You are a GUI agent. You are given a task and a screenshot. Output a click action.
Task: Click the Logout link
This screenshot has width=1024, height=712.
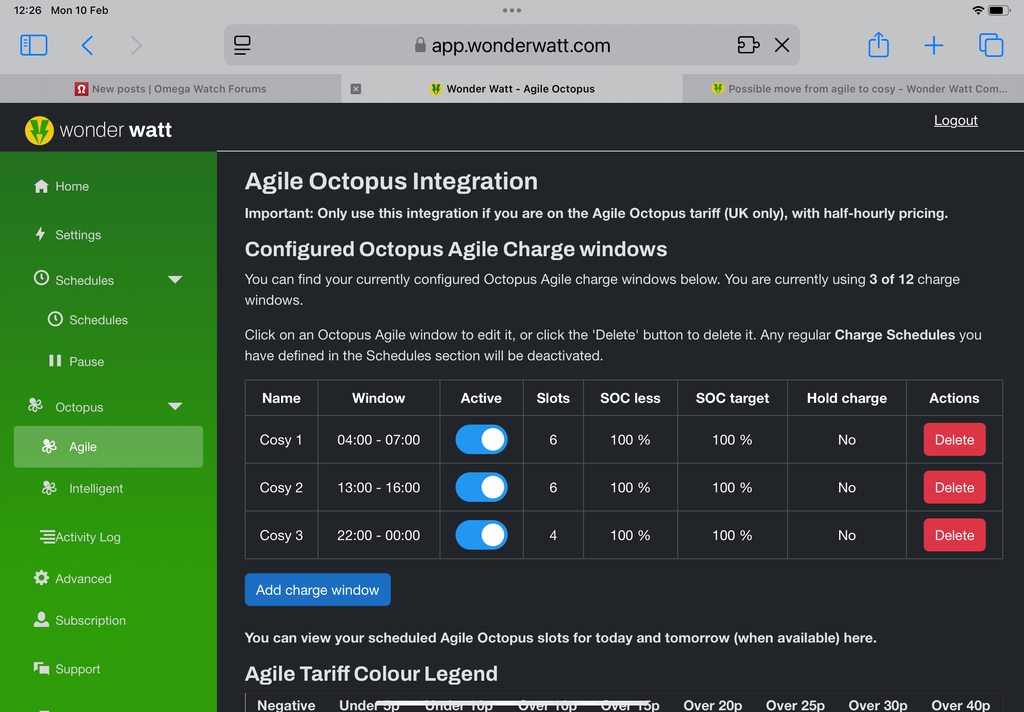(955, 120)
